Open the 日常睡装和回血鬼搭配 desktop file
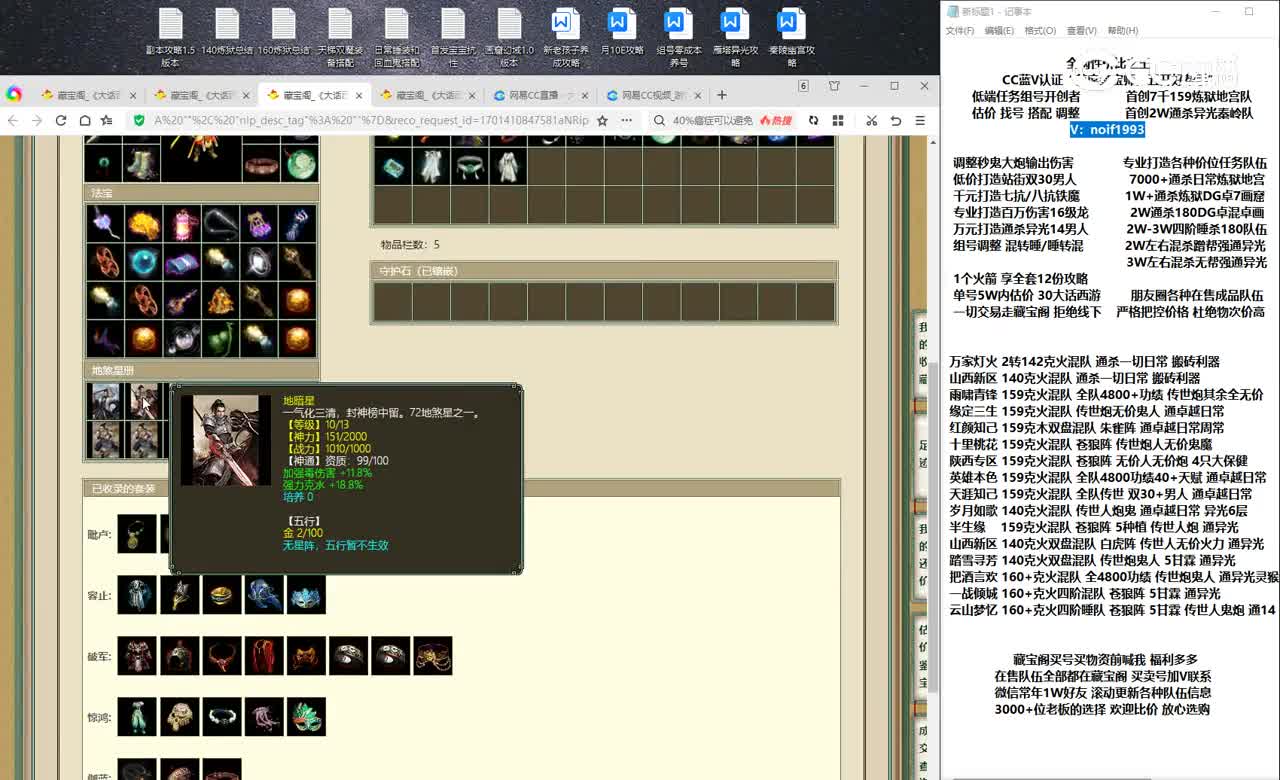The height and width of the screenshot is (780, 1280). pos(397,38)
